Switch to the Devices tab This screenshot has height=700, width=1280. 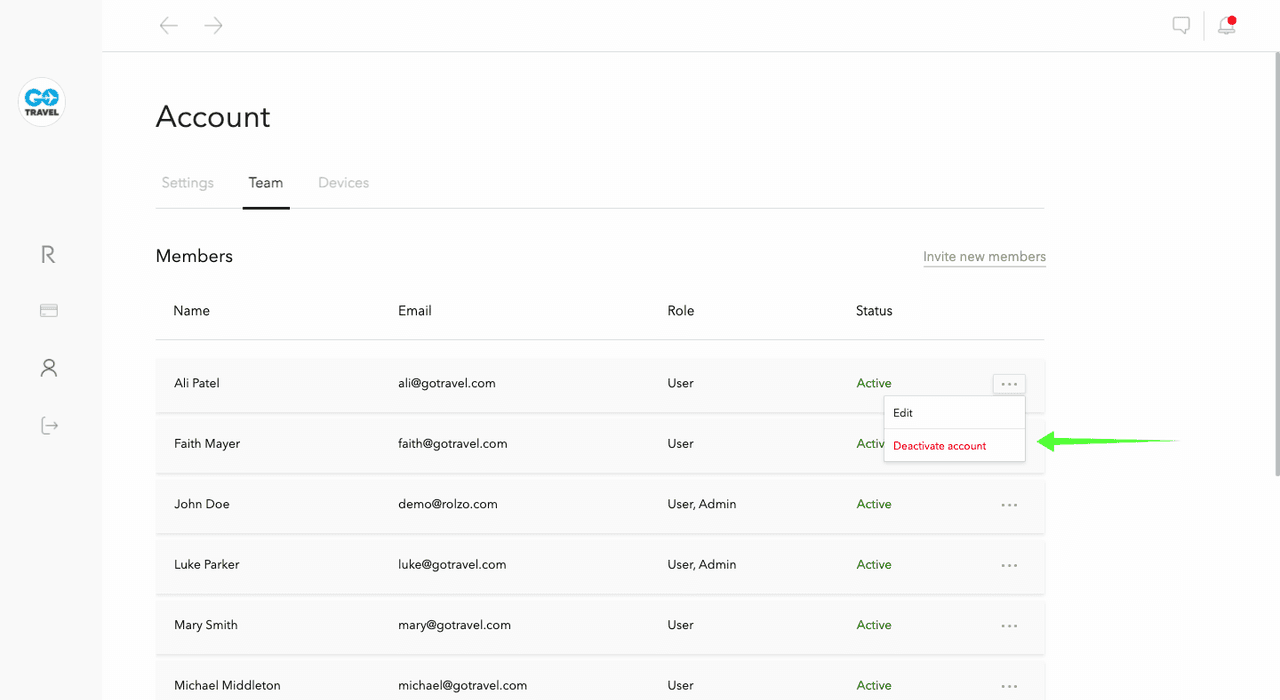coord(343,183)
